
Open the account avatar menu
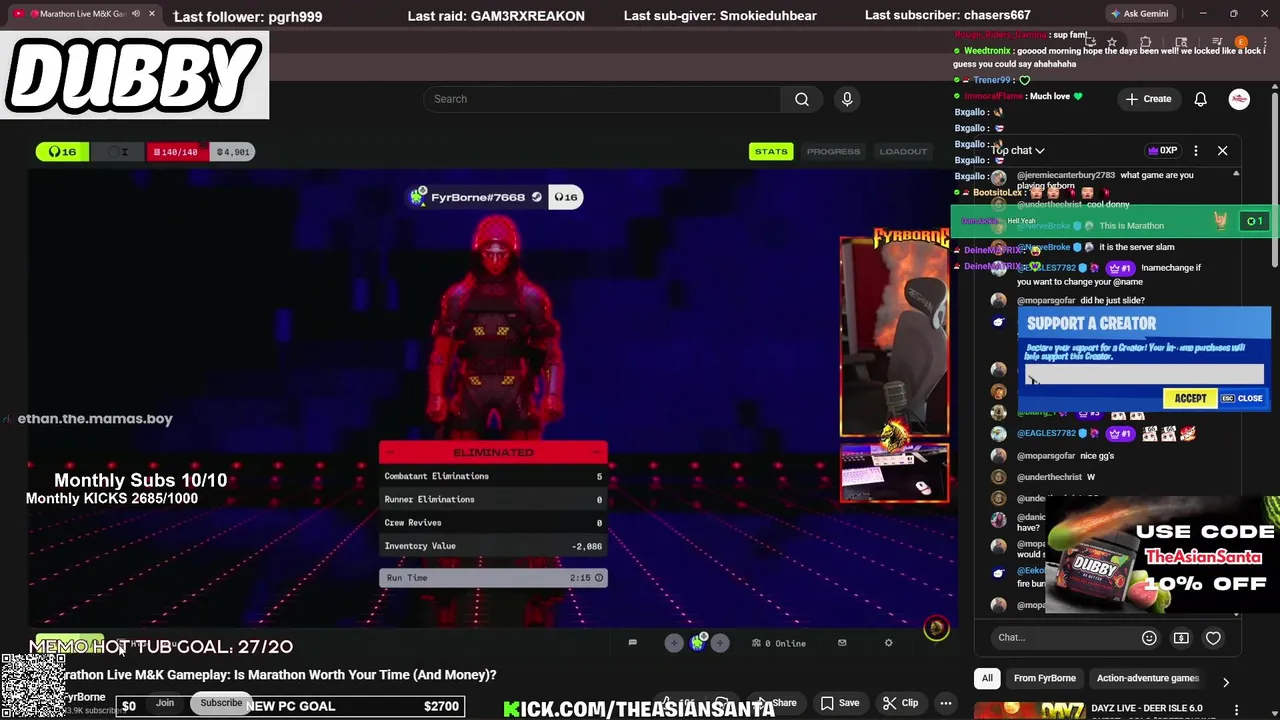[1239, 99]
